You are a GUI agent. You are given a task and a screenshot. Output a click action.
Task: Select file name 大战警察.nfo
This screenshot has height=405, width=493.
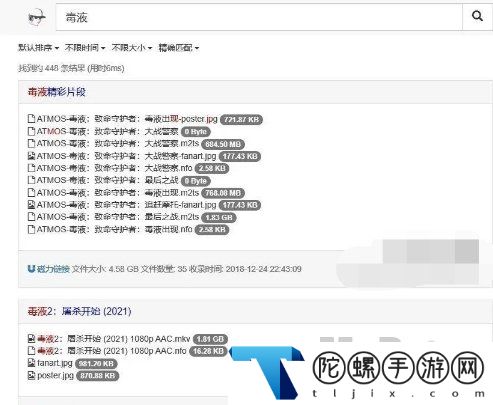tap(114, 168)
